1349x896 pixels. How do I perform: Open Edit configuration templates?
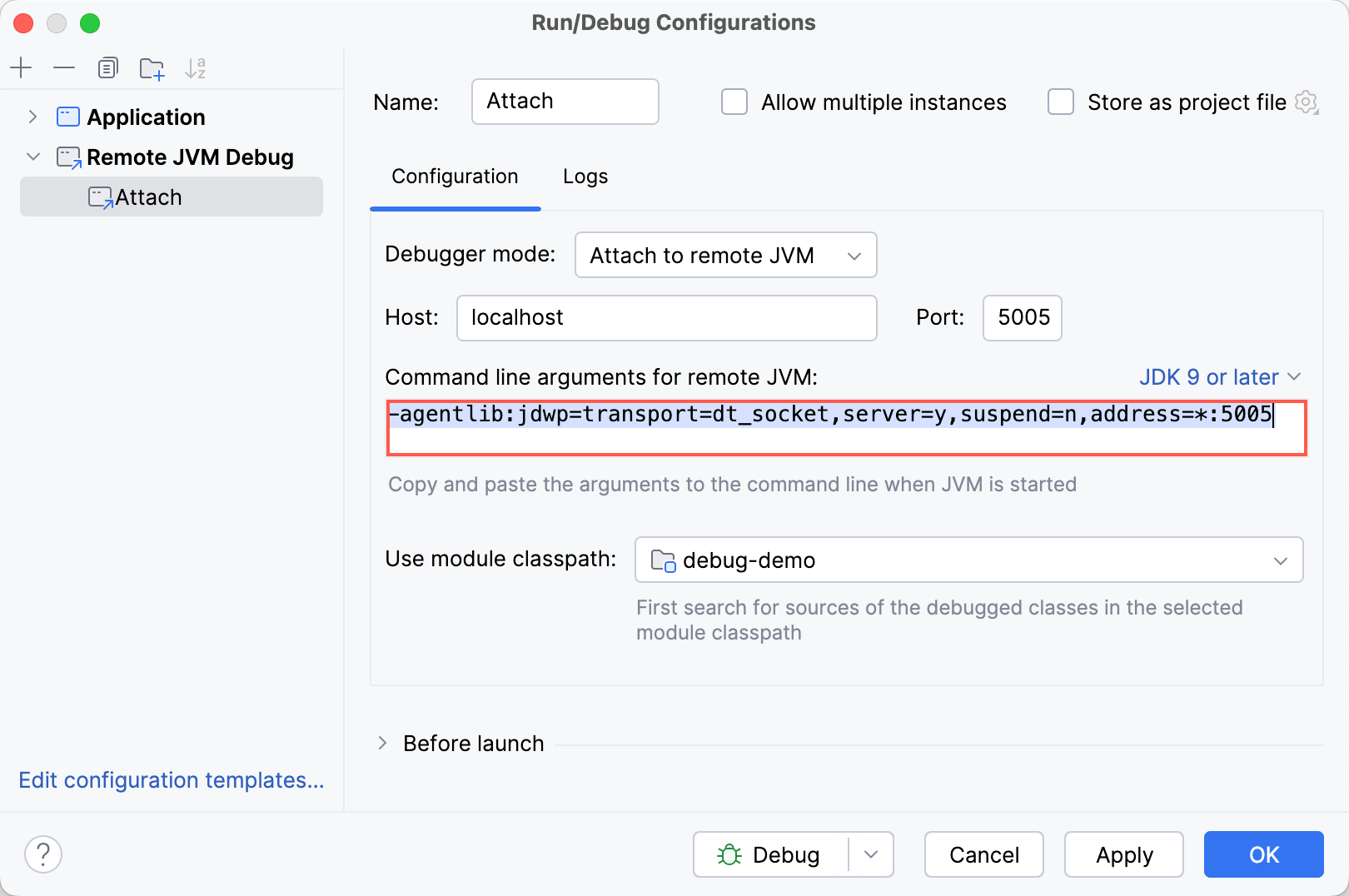pos(171,780)
